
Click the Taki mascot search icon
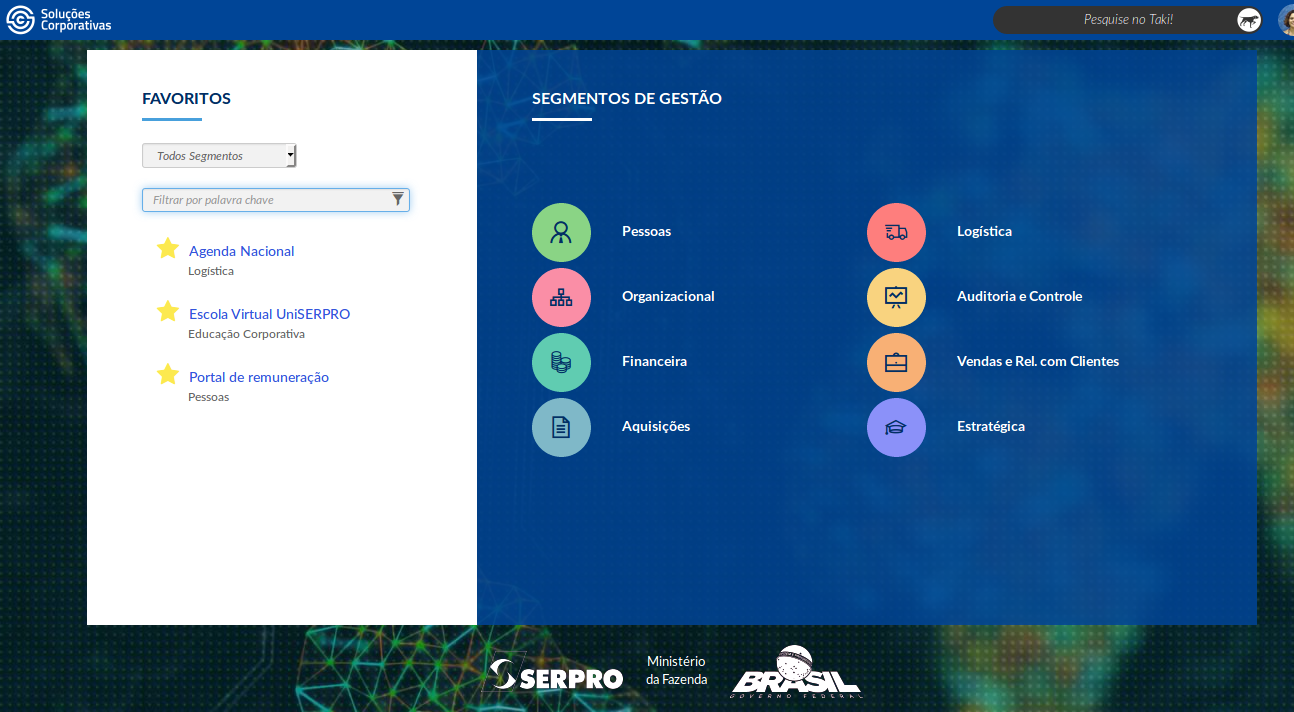tap(1249, 20)
